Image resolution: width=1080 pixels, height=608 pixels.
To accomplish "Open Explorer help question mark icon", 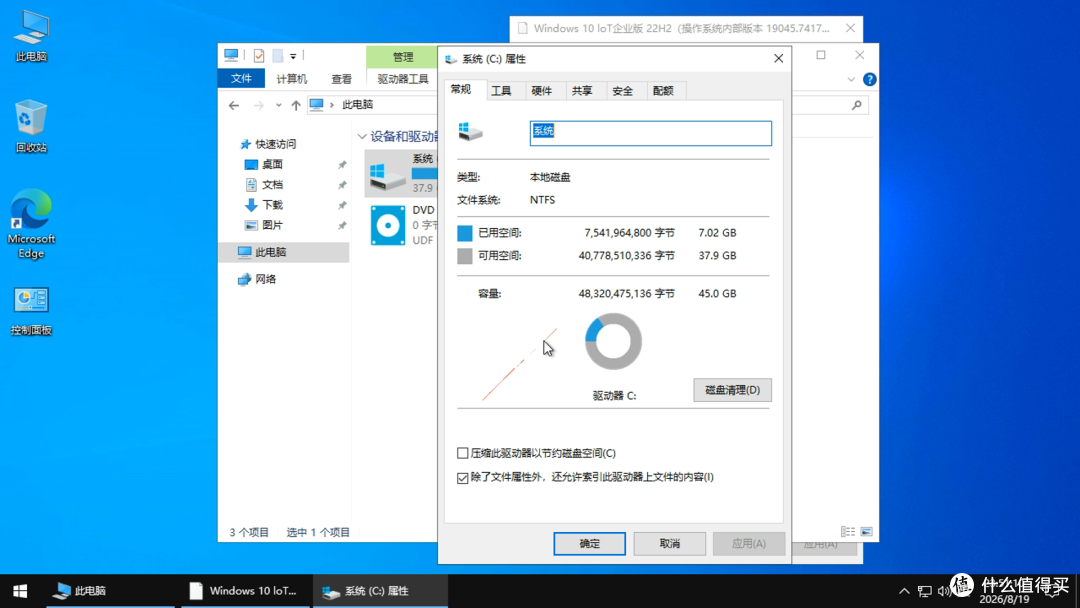I will (869, 79).
